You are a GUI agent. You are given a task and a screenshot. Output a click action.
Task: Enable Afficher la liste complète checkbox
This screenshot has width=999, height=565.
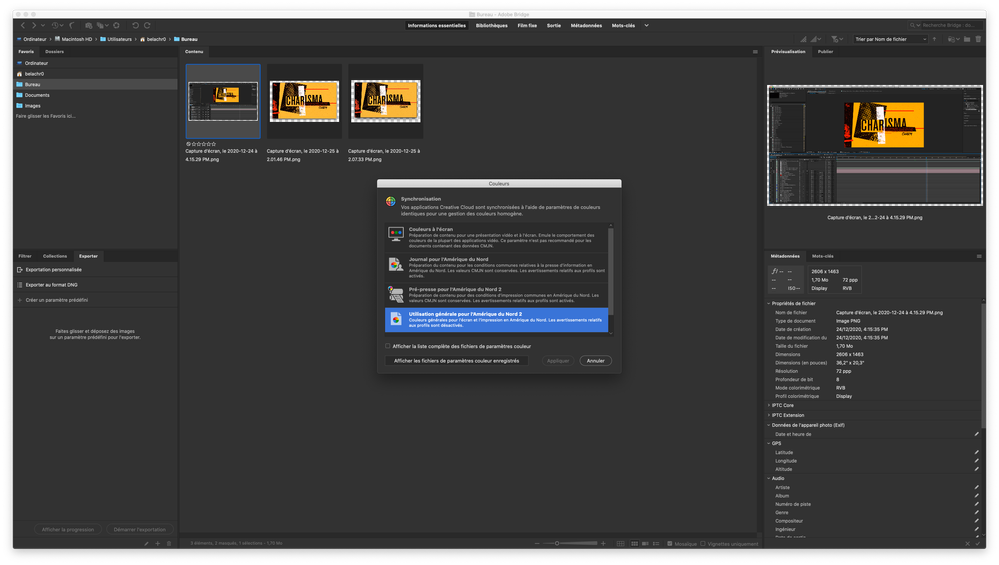pyautogui.click(x=388, y=346)
